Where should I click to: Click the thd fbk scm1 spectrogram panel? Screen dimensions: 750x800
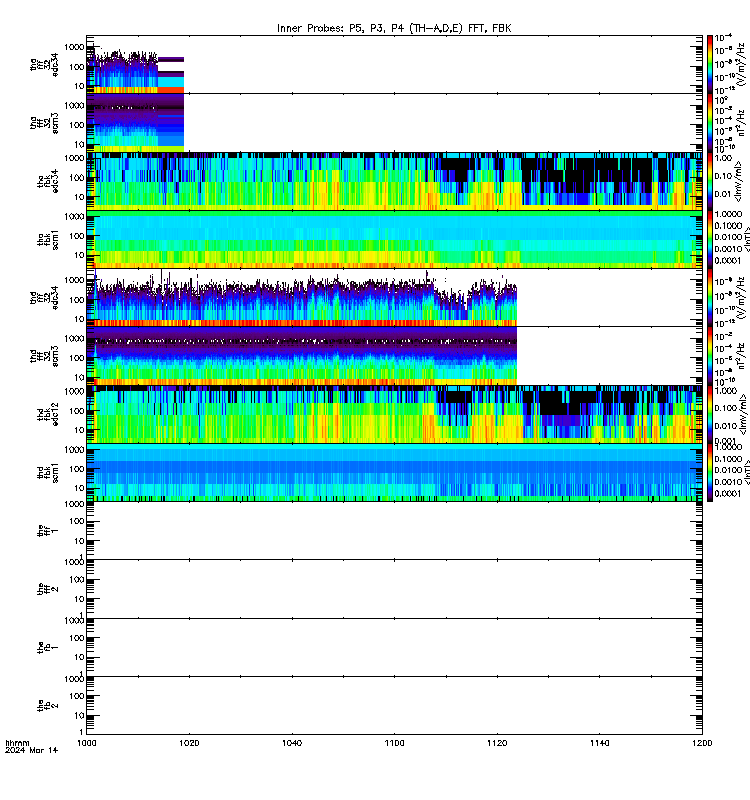click(x=394, y=472)
